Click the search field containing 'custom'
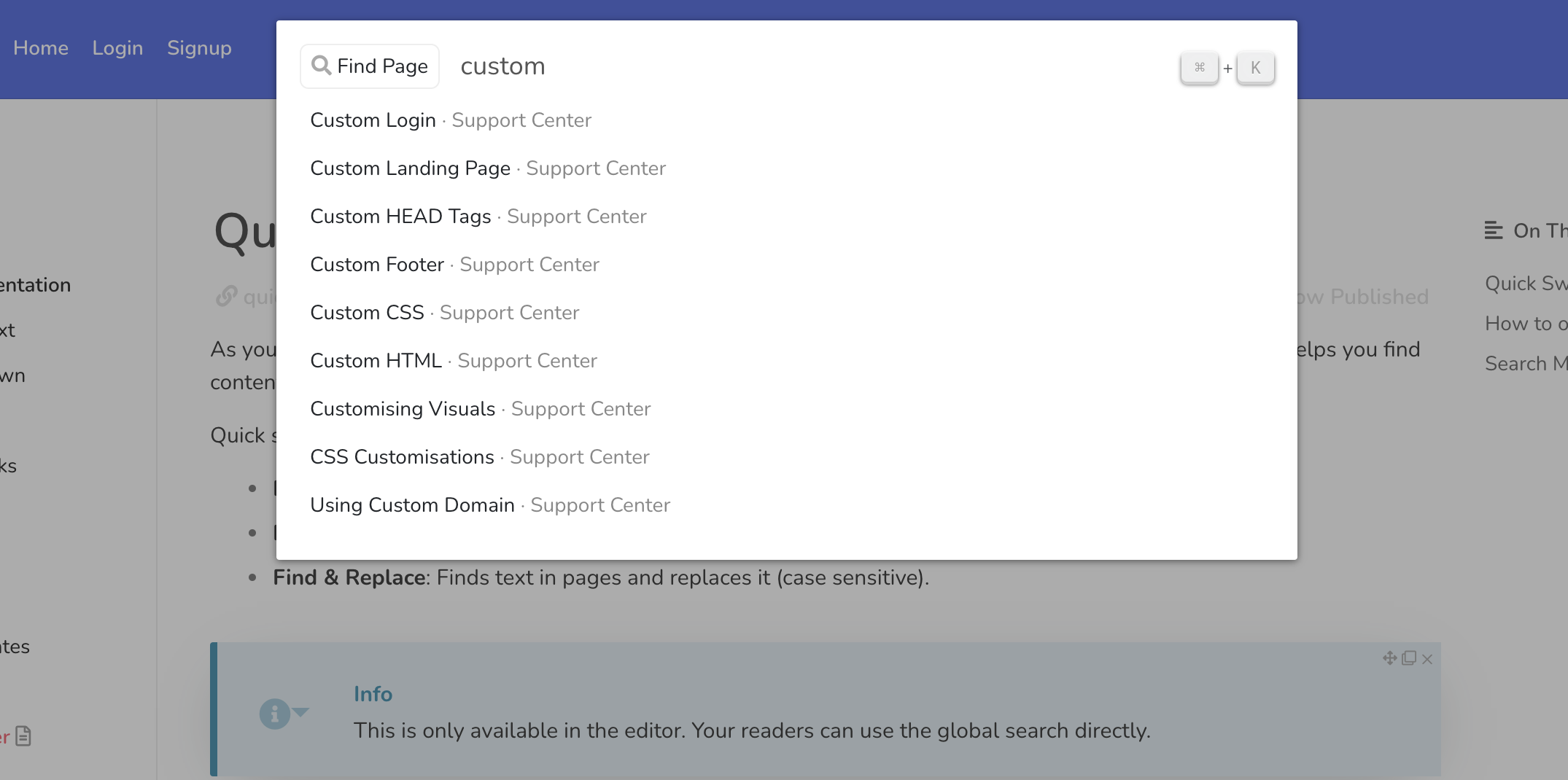Viewport: 1568px width, 780px height. point(802,66)
